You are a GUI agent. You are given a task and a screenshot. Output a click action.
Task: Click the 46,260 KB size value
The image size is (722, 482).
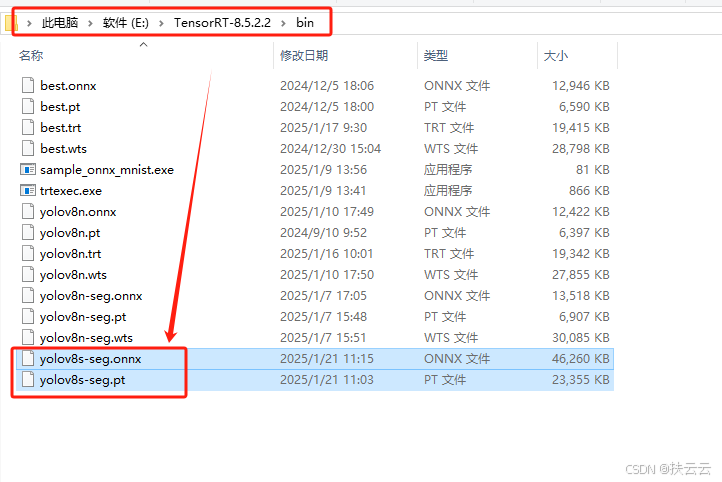(x=581, y=359)
